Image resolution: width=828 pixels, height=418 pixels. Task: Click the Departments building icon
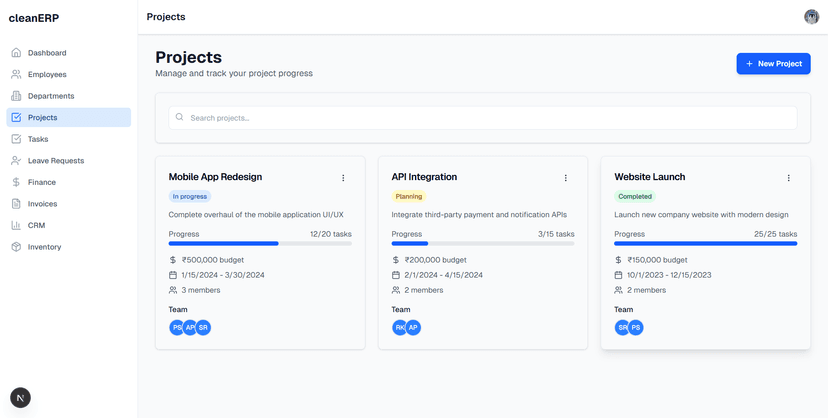pyautogui.click(x=16, y=96)
